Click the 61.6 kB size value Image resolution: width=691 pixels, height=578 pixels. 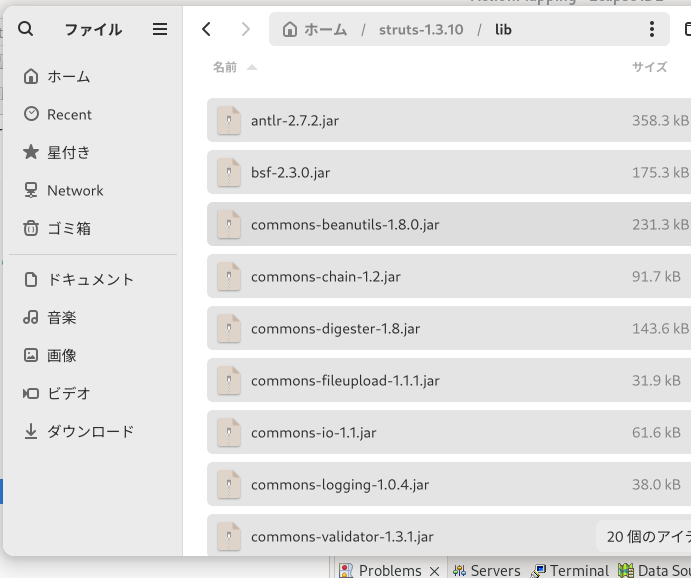tap(656, 432)
